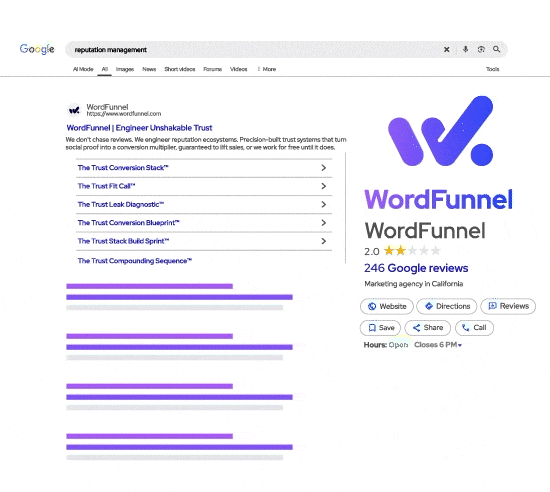The height and width of the screenshot is (492, 550).
Task: Open the Short videos tab
Action: point(180,69)
